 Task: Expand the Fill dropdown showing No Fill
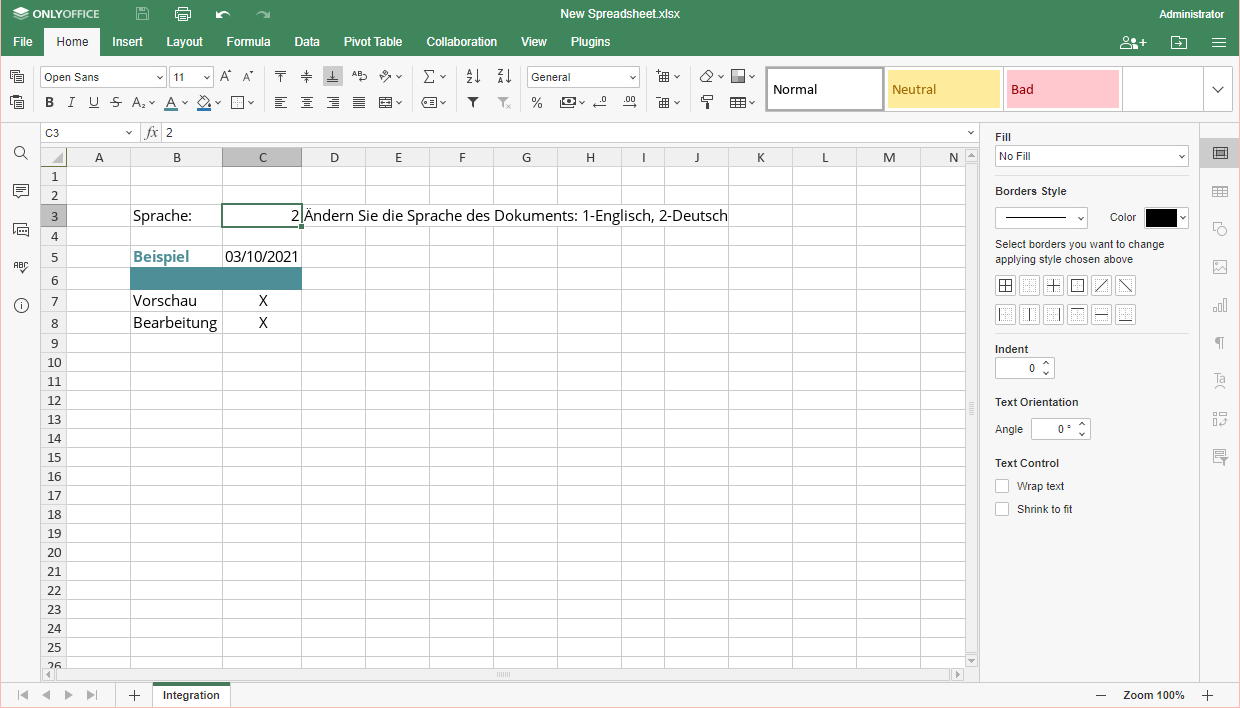pos(1091,156)
